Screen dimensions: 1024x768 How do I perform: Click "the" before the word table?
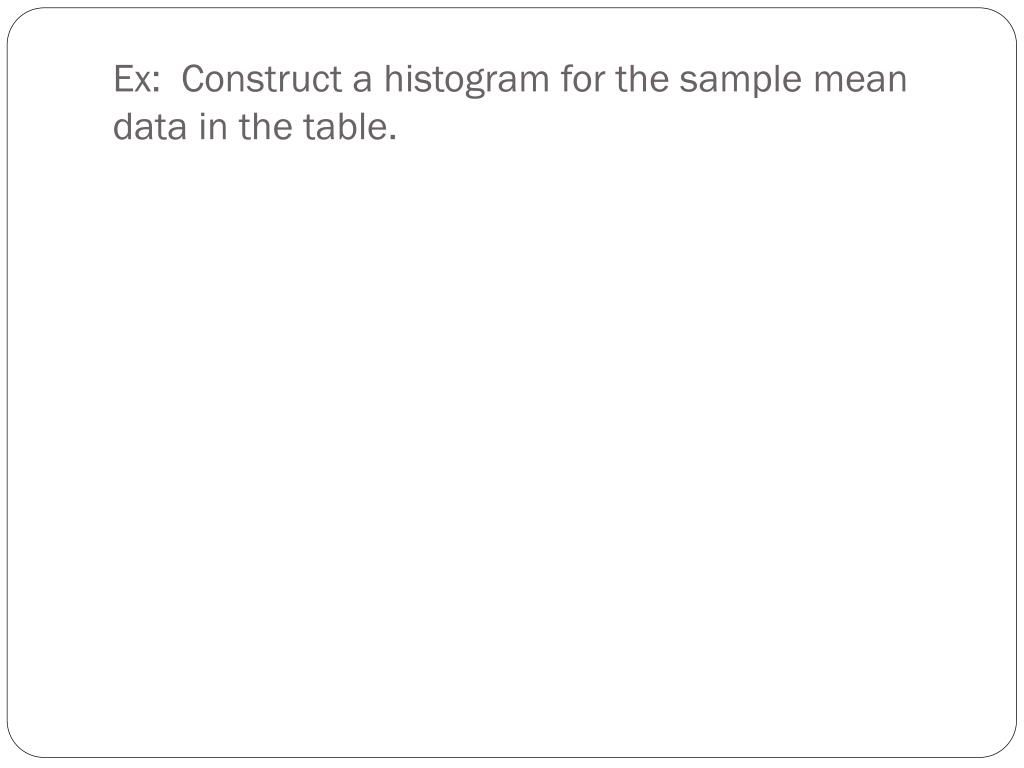(264, 127)
